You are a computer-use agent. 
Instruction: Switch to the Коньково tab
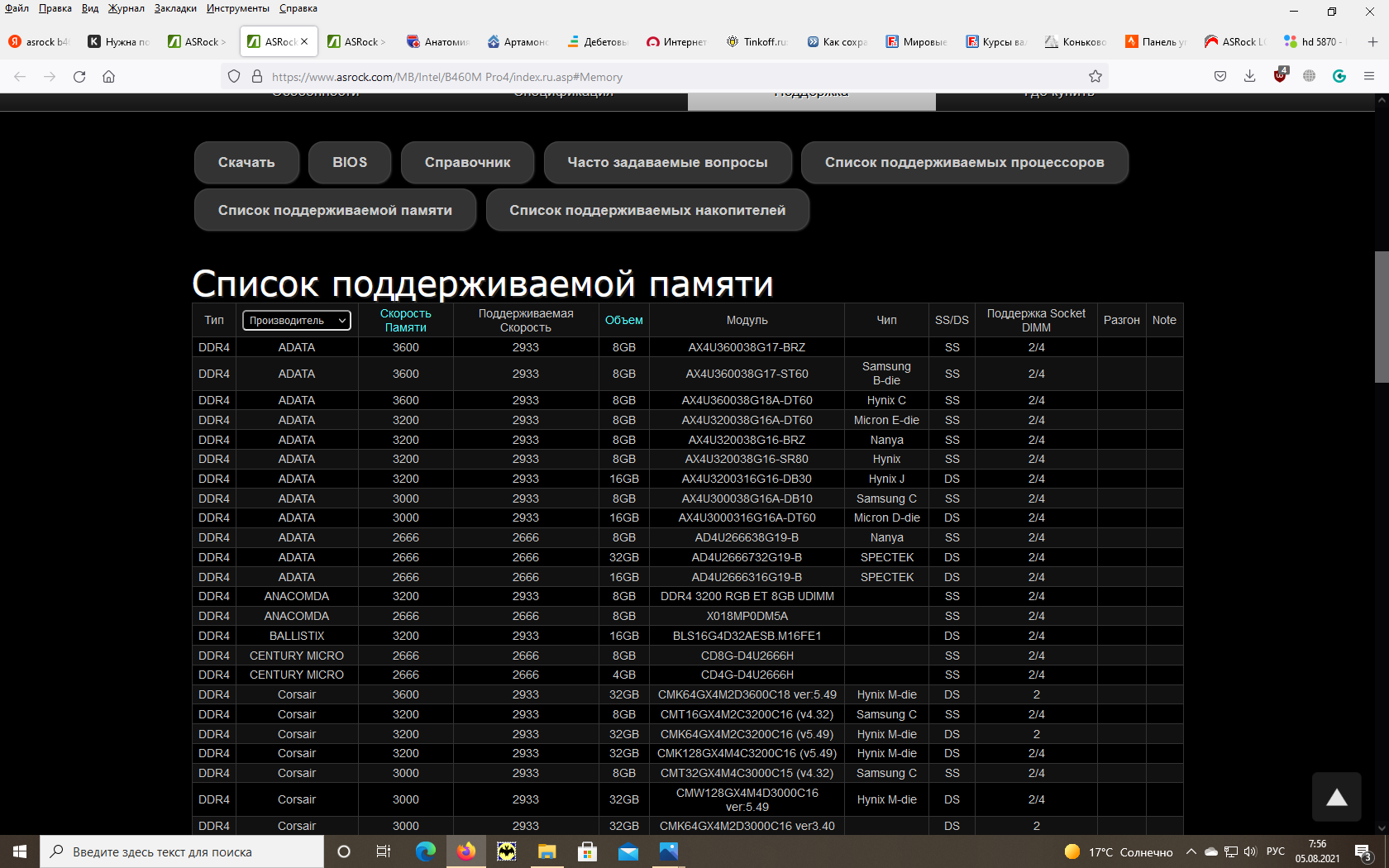click(1075, 41)
